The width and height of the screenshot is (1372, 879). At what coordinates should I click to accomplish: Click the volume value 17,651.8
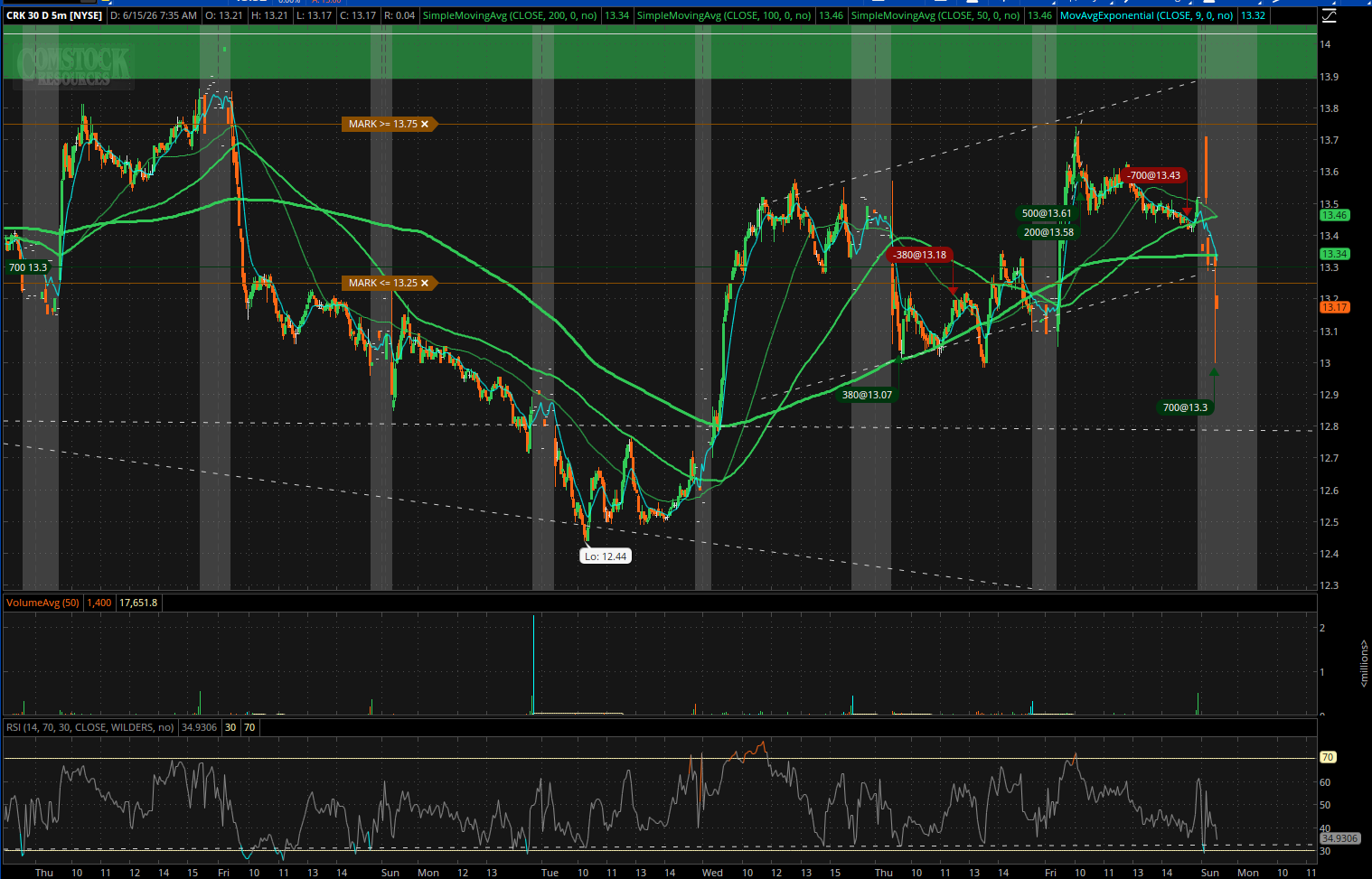click(x=138, y=603)
